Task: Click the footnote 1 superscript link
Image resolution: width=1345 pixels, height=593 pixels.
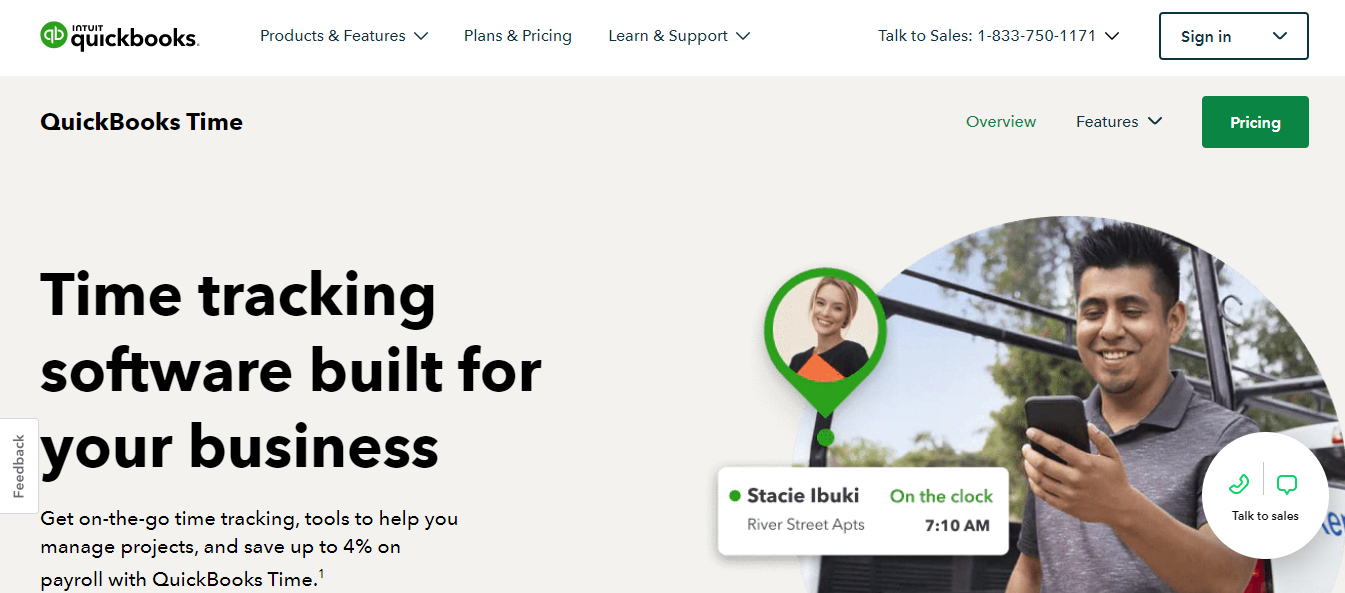Action: click(x=321, y=573)
